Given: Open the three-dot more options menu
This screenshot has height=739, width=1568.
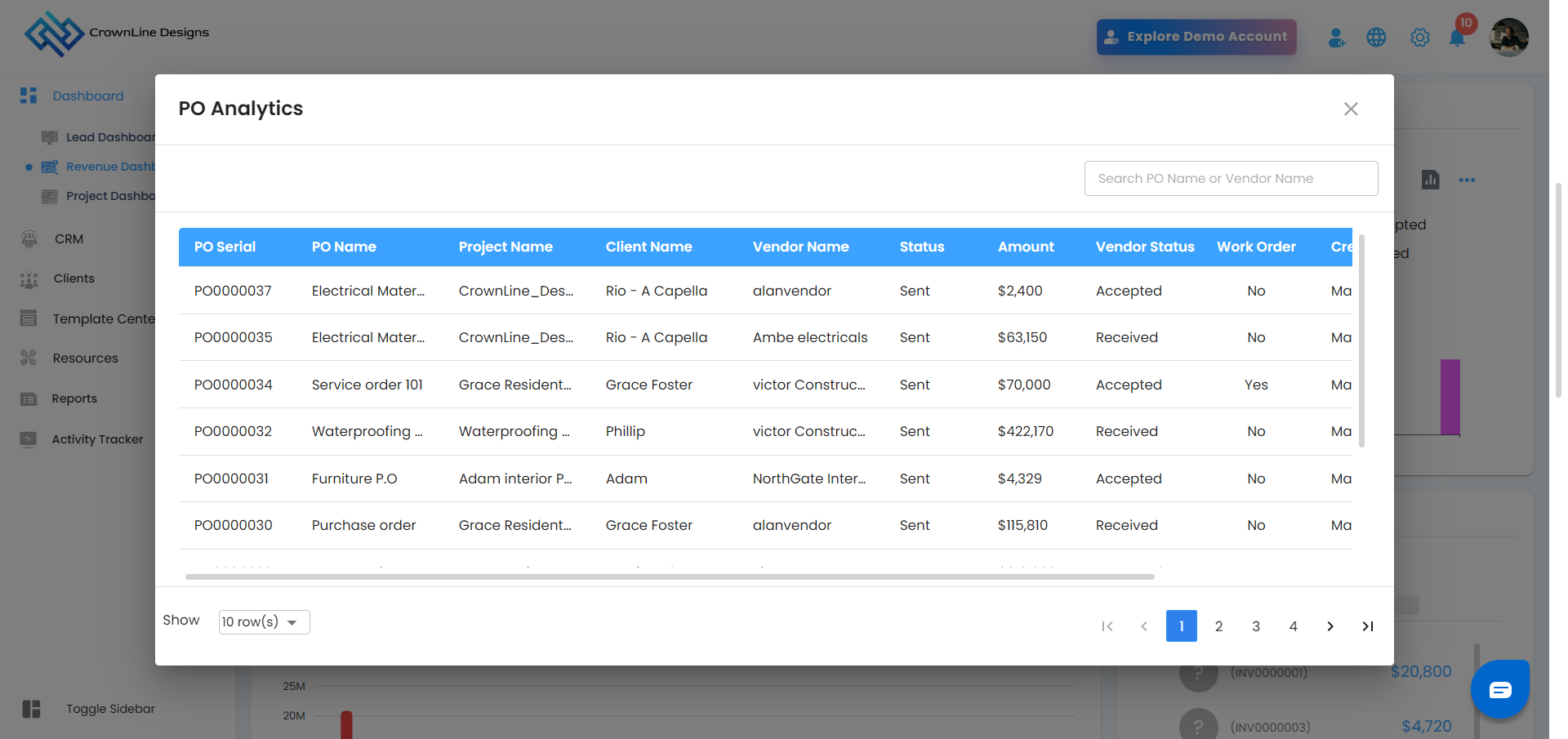Looking at the screenshot, I should [x=1467, y=180].
